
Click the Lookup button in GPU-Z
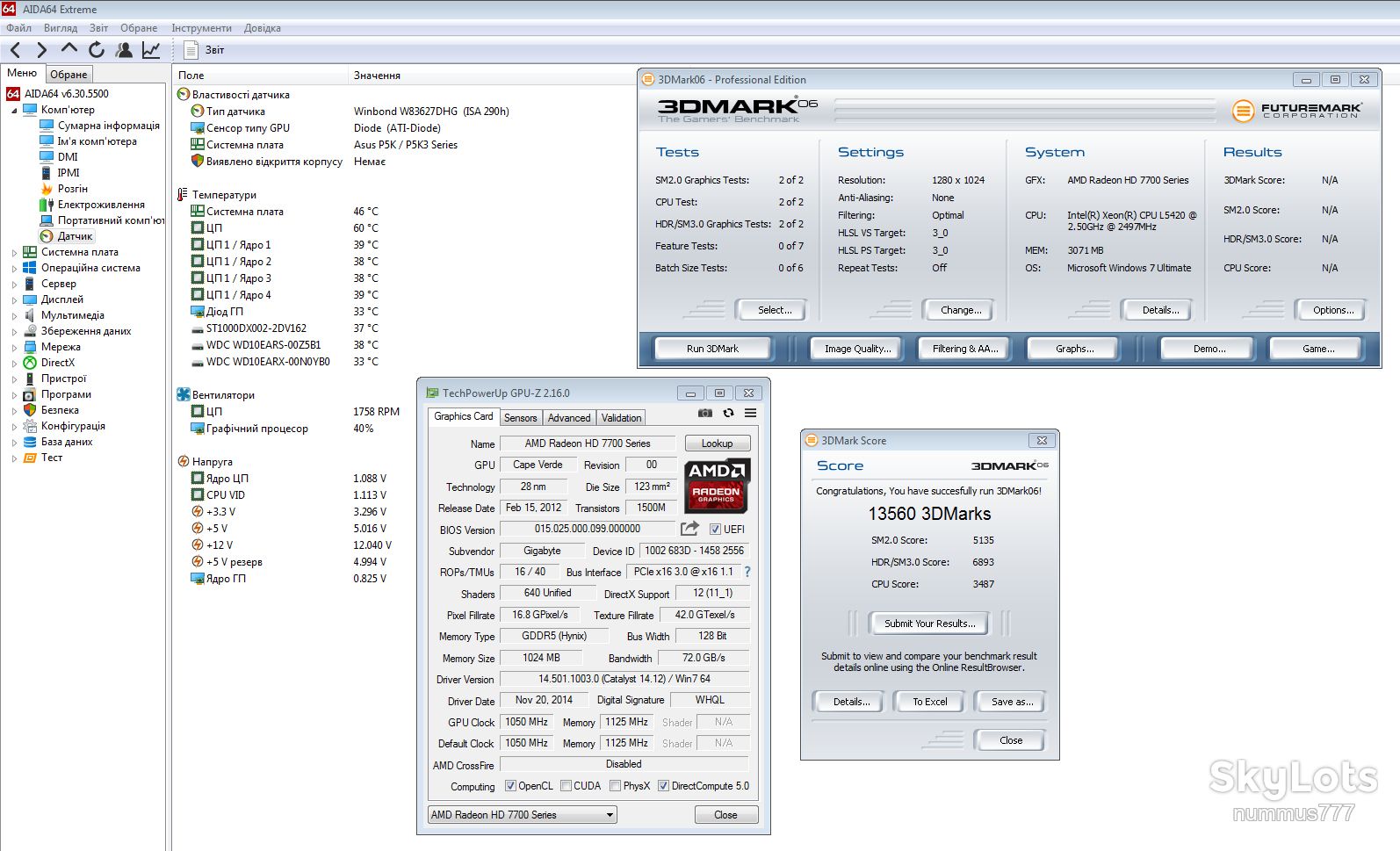[x=717, y=444]
